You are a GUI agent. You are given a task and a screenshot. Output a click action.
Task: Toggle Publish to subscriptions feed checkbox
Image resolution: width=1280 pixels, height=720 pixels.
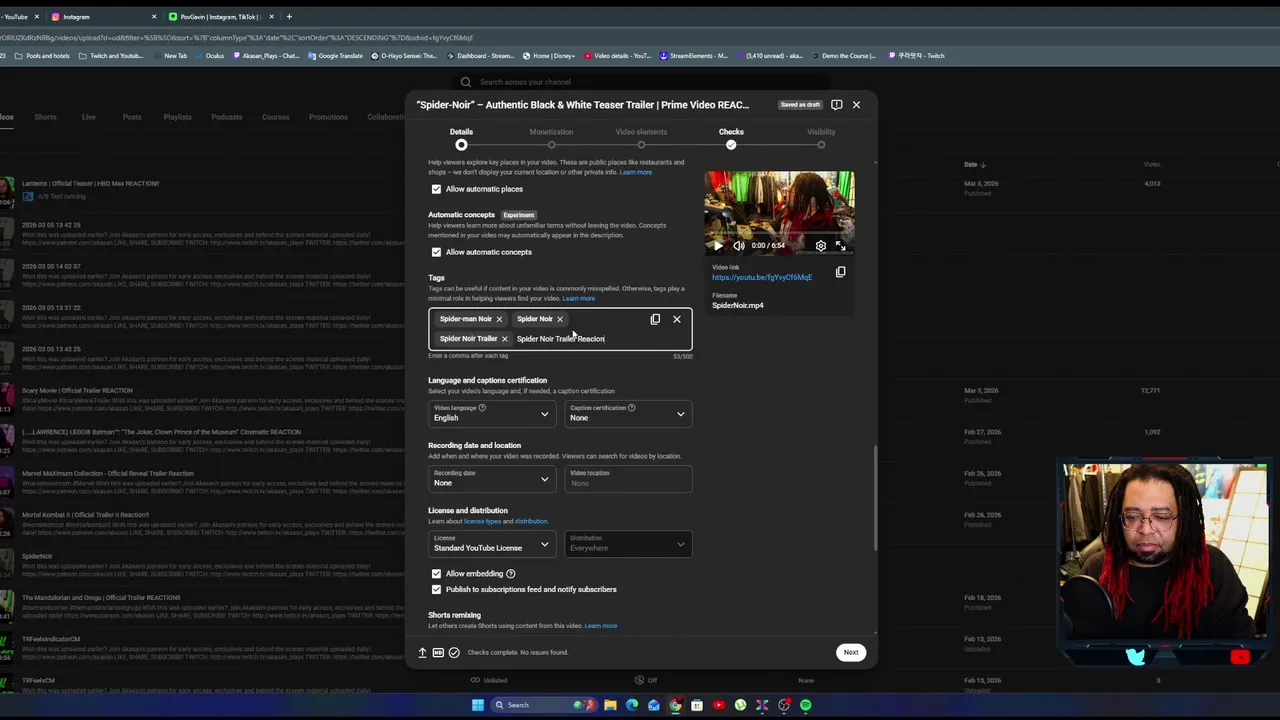point(436,589)
